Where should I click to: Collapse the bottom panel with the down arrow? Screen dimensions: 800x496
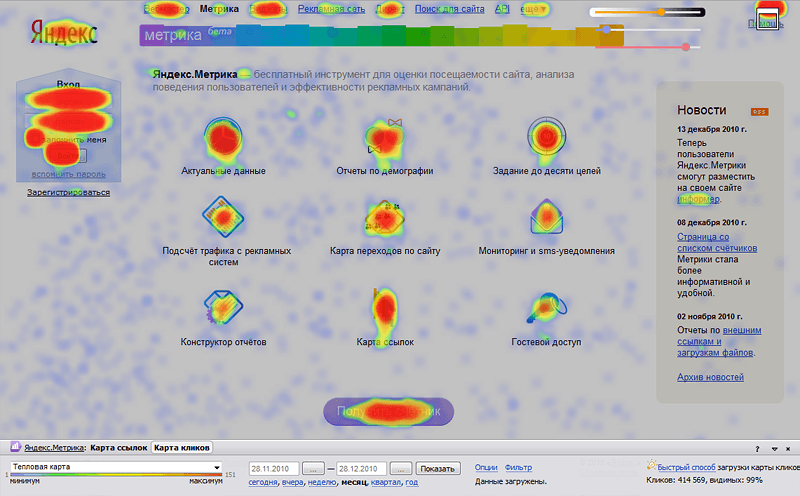pos(774,449)
